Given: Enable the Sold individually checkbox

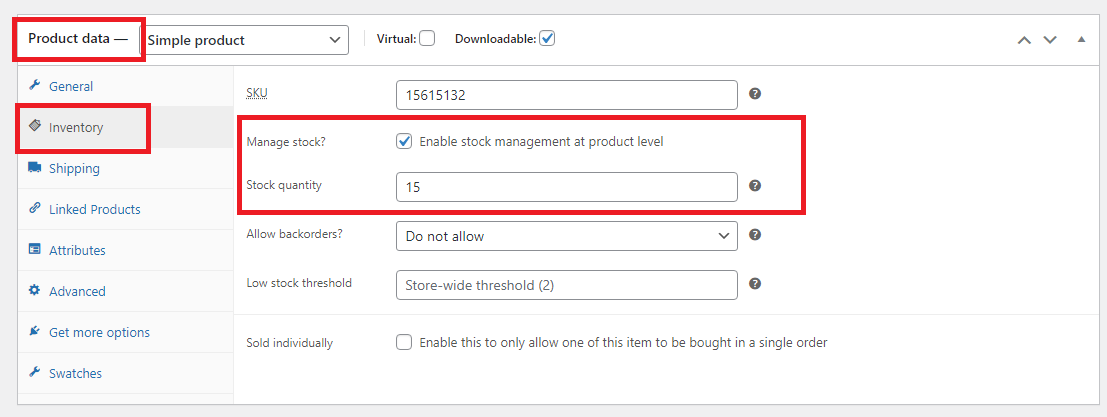Looking at the screenshot, I should coord(404,342).
